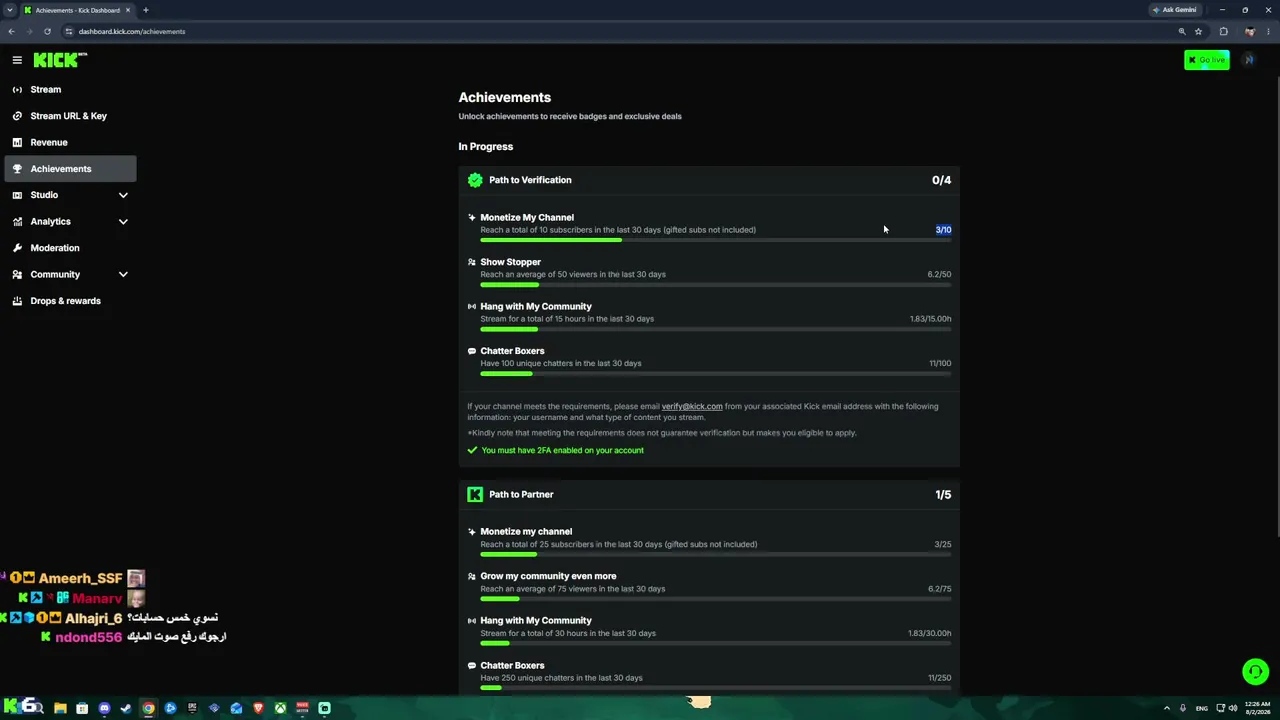Viewport: 1280px width, 720px height.
Task: Click the Drops & rewards icon
Action: (17, 301)
